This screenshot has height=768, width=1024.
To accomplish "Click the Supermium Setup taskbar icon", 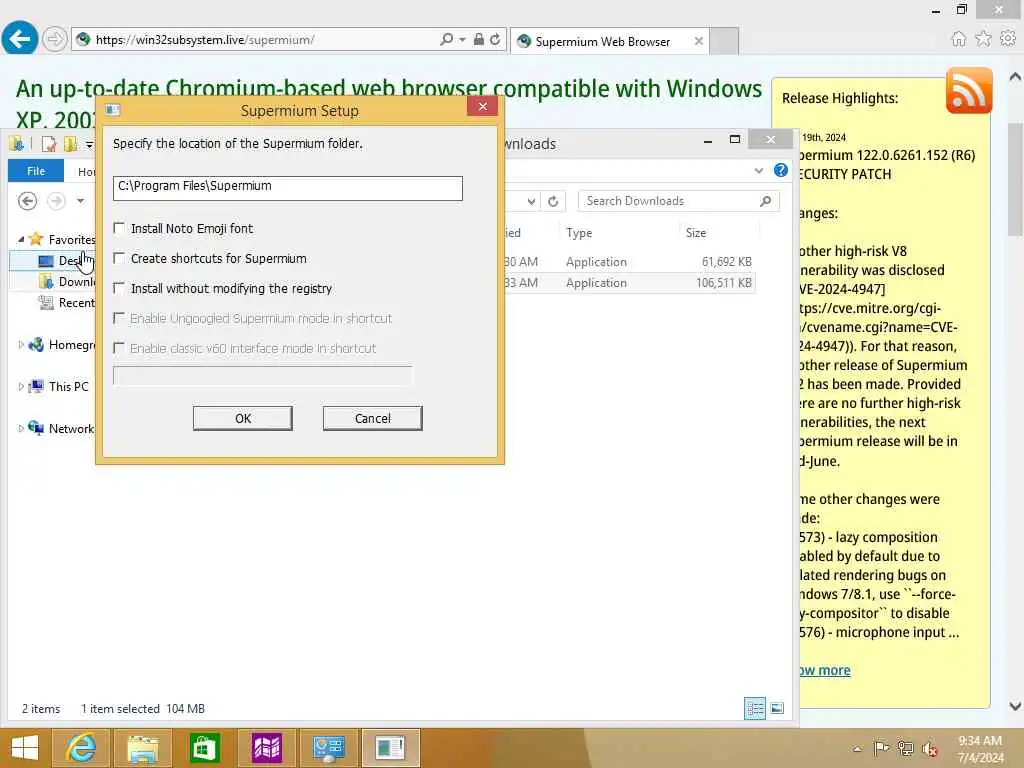I will [x=390, y=748].
